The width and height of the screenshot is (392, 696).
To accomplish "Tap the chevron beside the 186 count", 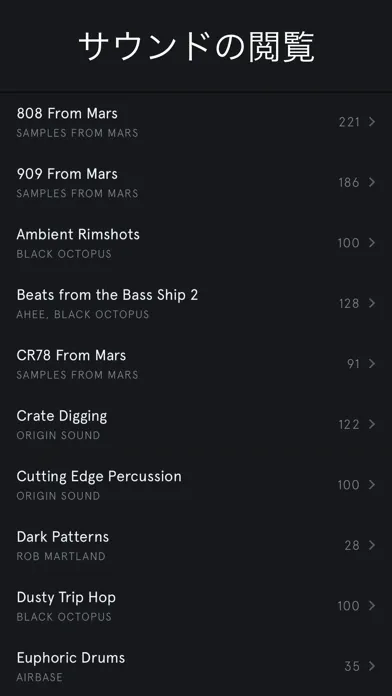I will [x=372, y=182].
